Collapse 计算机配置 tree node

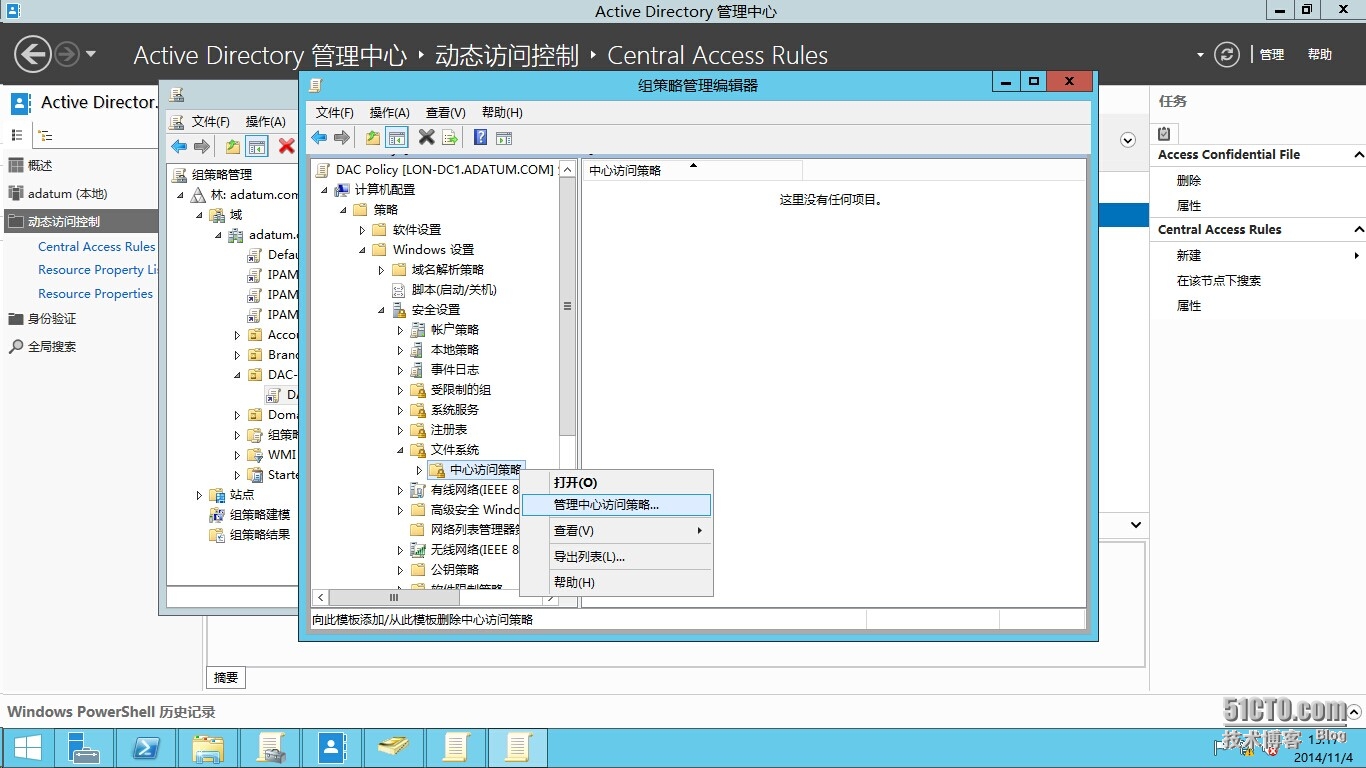pyautogui.click(x=324, y=190)
